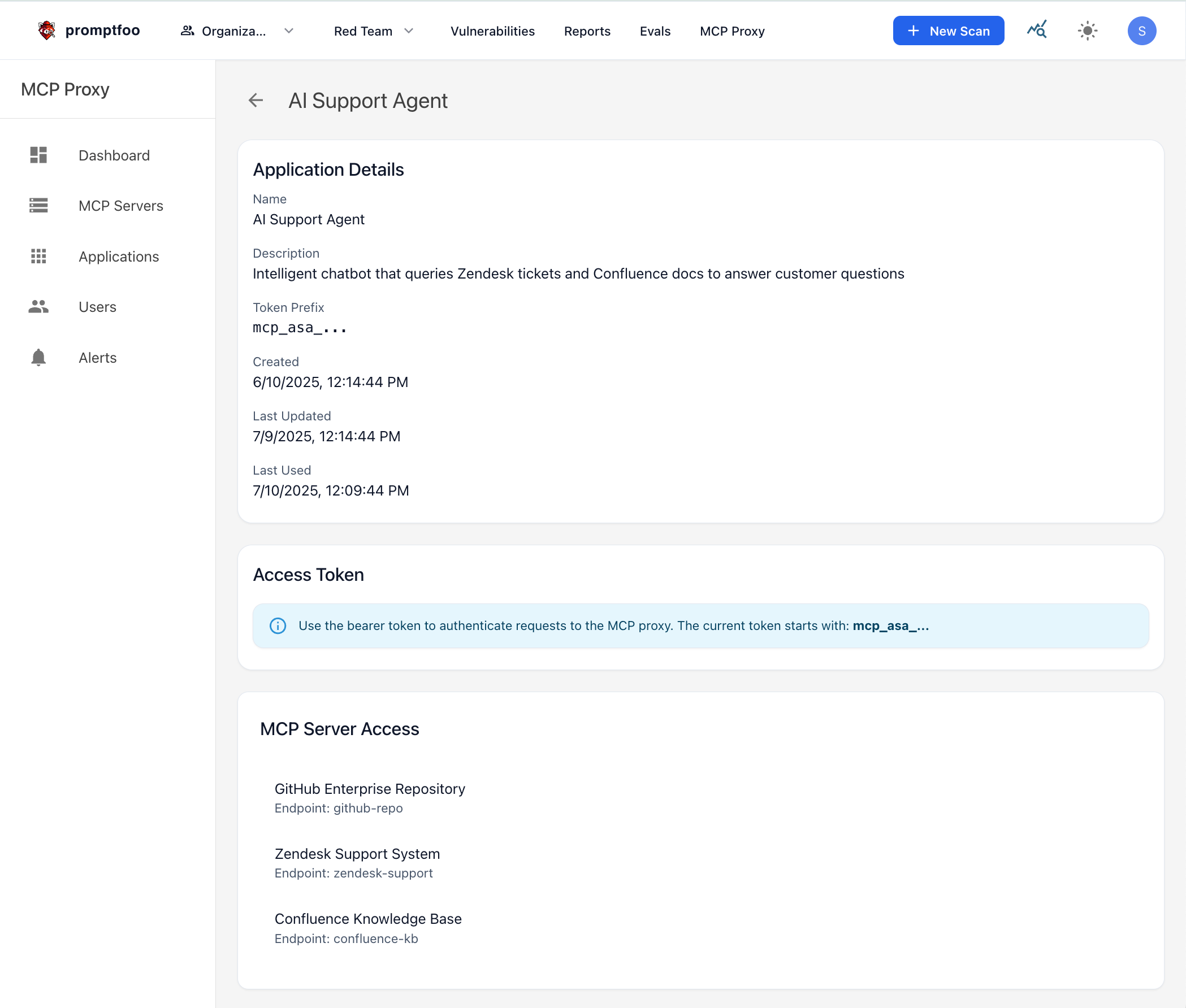Switch to the Vulnerabilities tab
This screenshot has width=1186, height=1008.
click(492, 31)
